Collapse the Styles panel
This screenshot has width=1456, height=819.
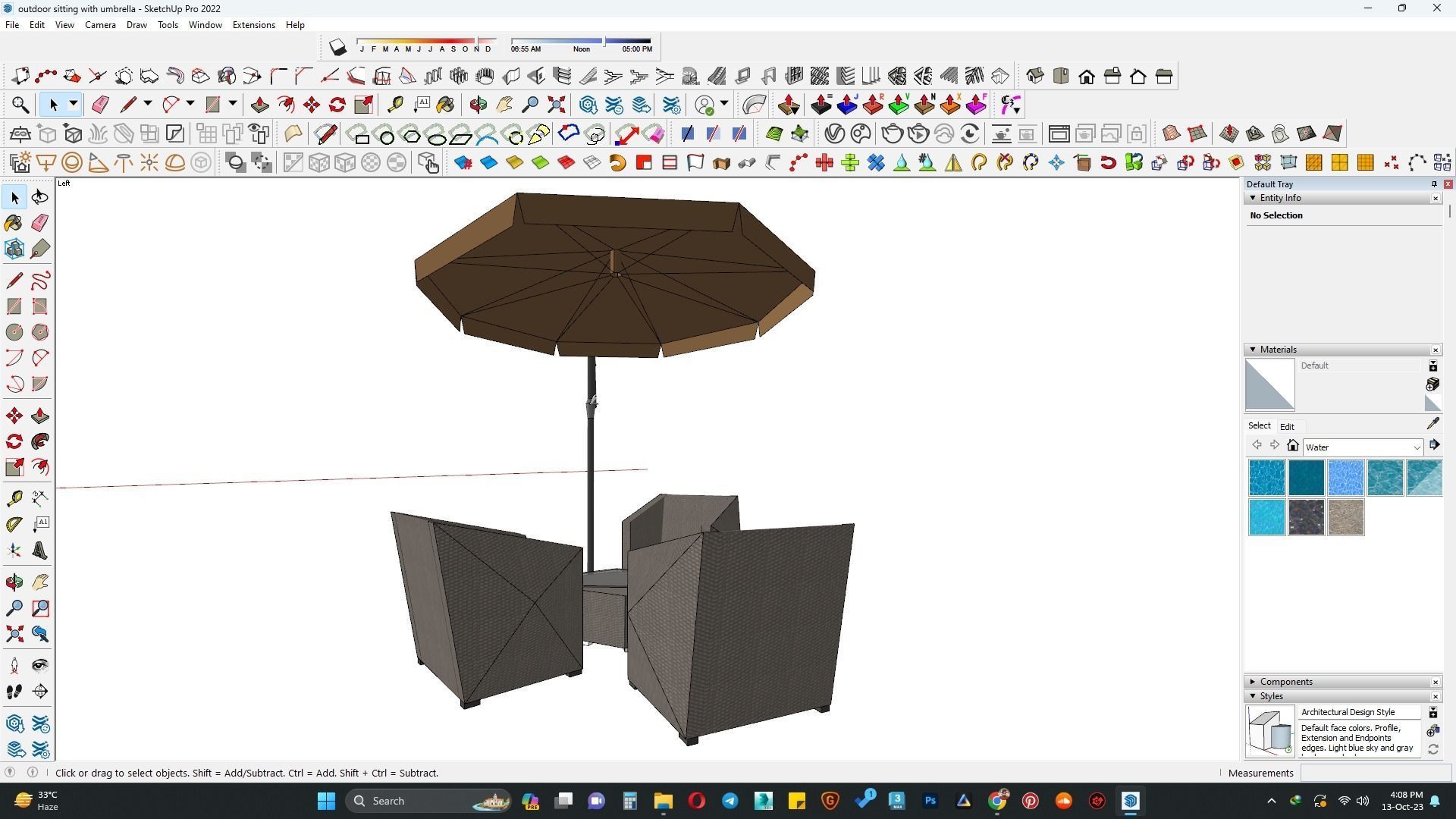(1252, 696)
